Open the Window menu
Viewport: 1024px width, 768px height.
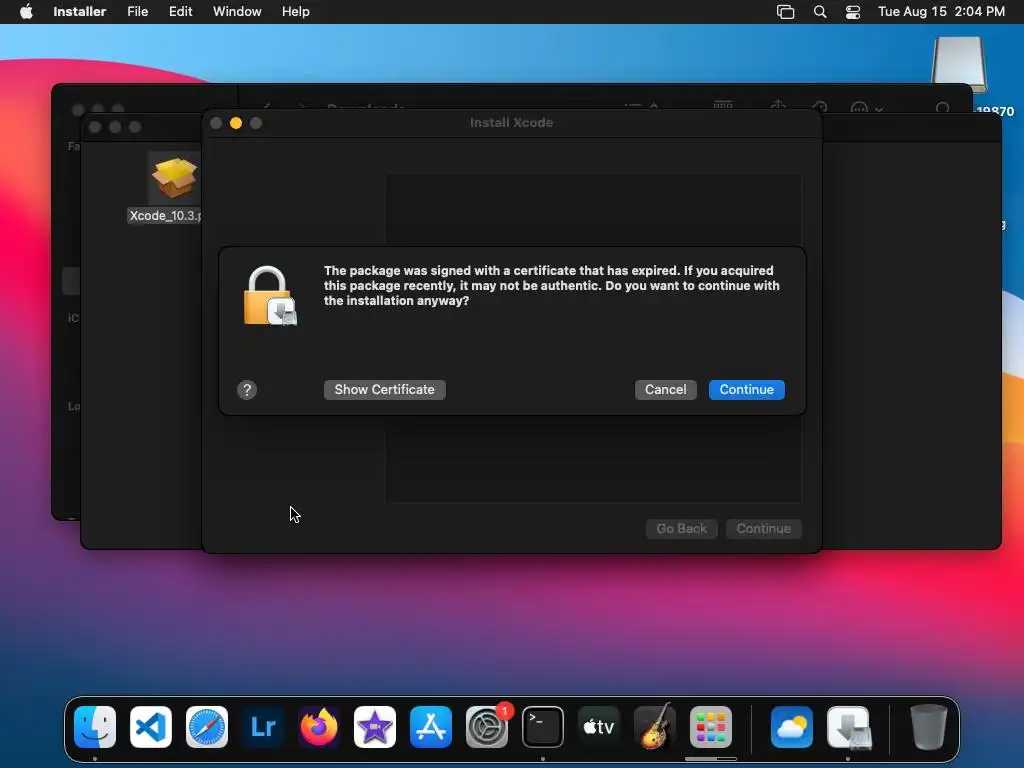pyautogui.click(x=237, y=12)
